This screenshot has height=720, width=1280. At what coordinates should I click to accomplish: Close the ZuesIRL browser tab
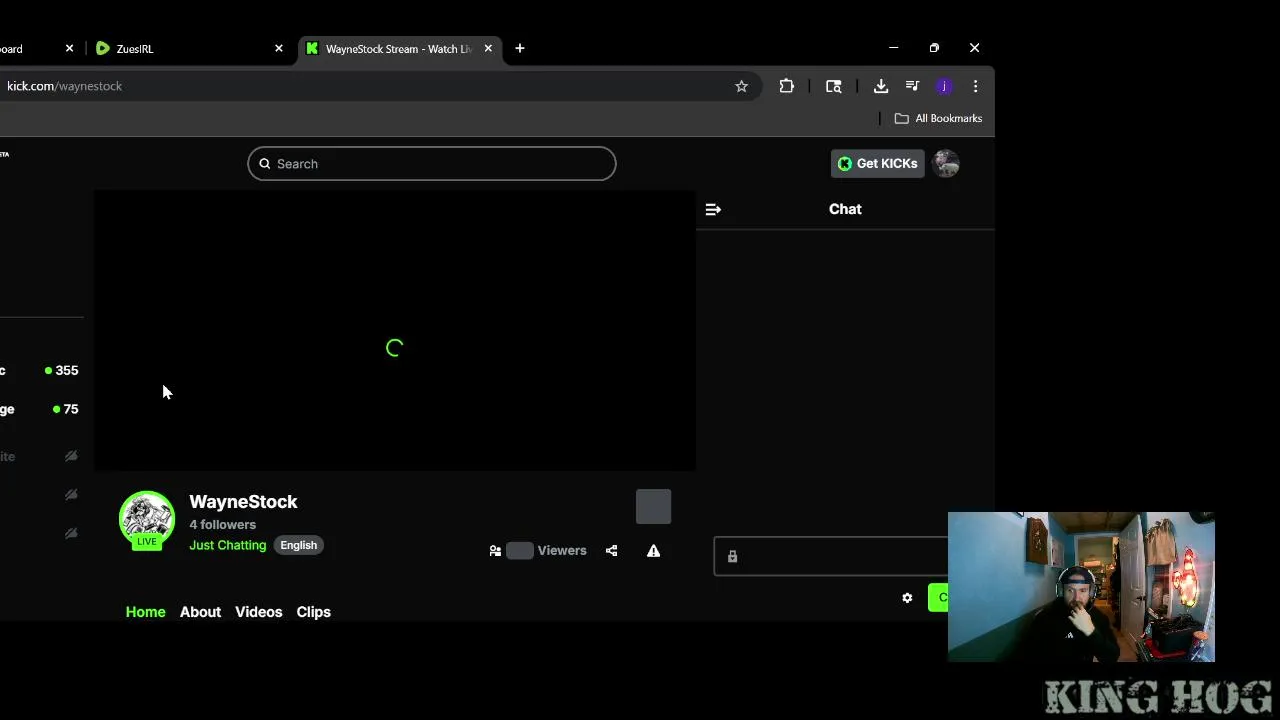[279, 48]
